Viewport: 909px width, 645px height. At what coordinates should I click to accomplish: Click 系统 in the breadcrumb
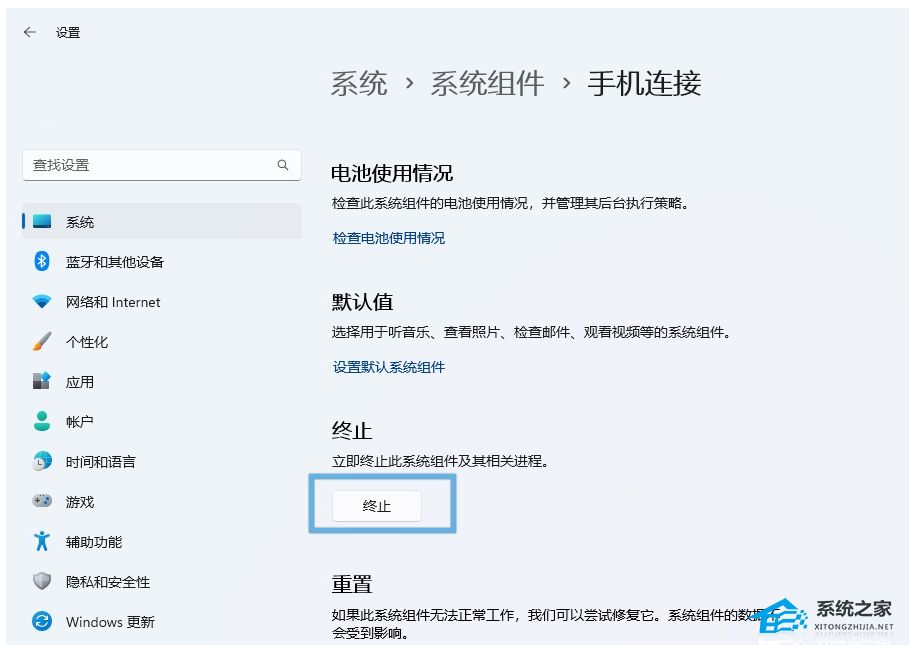click(359, 83)
